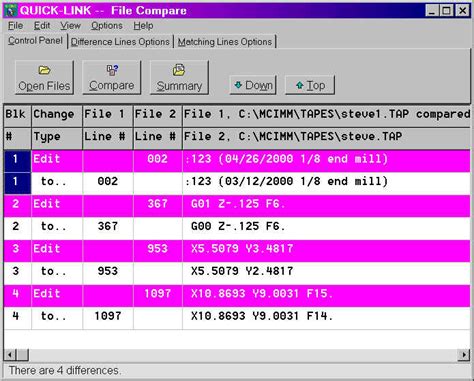This screenshot has width=474, height=381.
Task: Switch to Matching Lines Options tab
Action: coord(225,42)
